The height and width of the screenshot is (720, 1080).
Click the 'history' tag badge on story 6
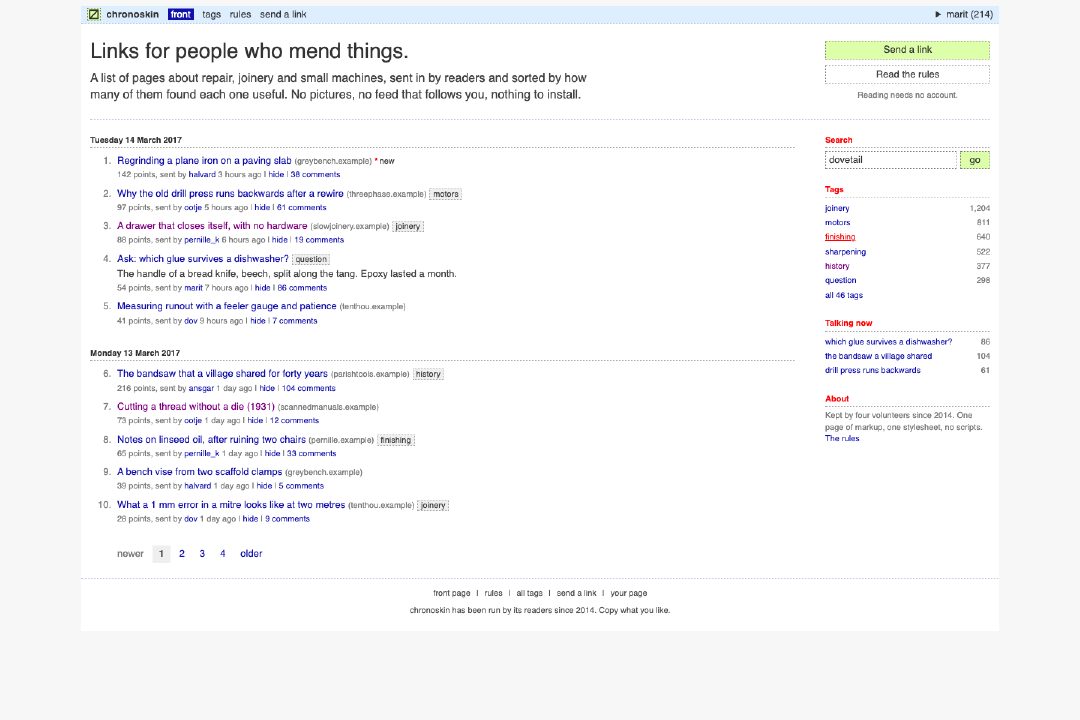428,374
